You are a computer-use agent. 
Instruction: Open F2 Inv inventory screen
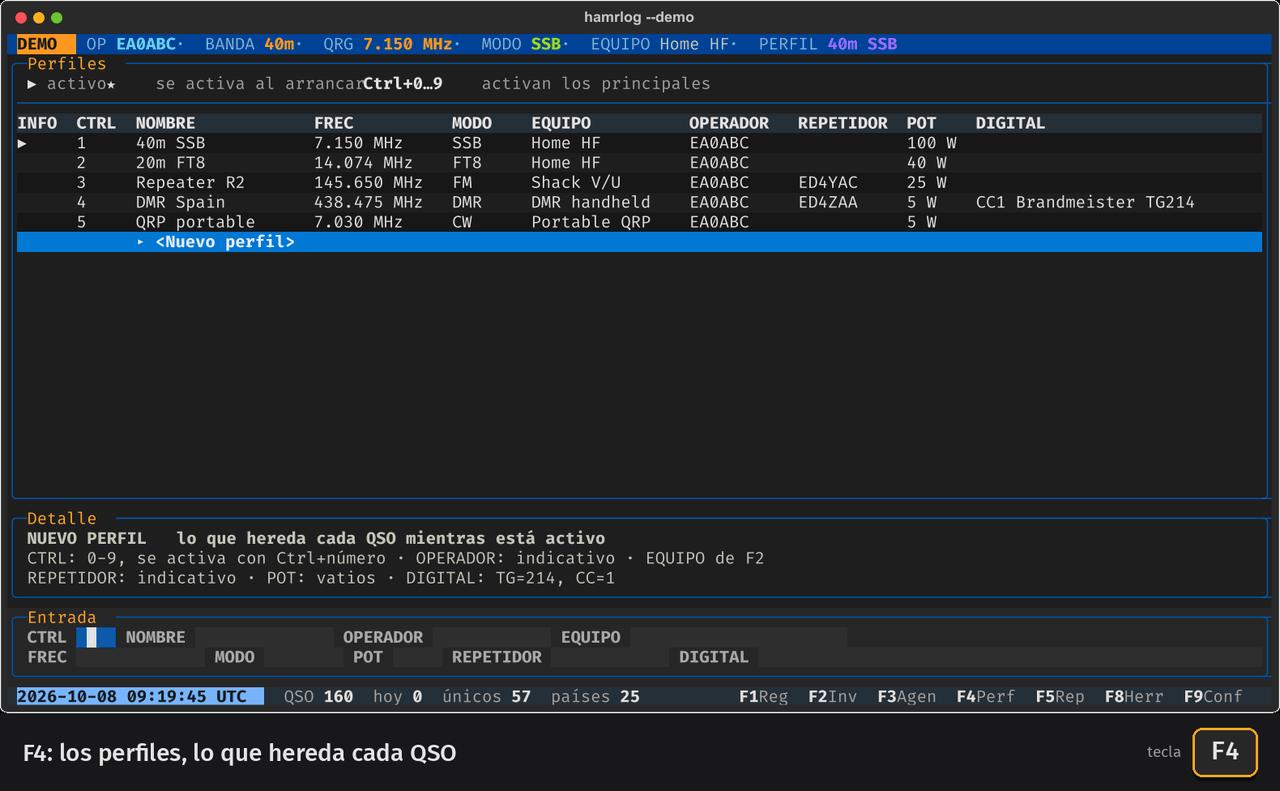(x=832, y=696)
